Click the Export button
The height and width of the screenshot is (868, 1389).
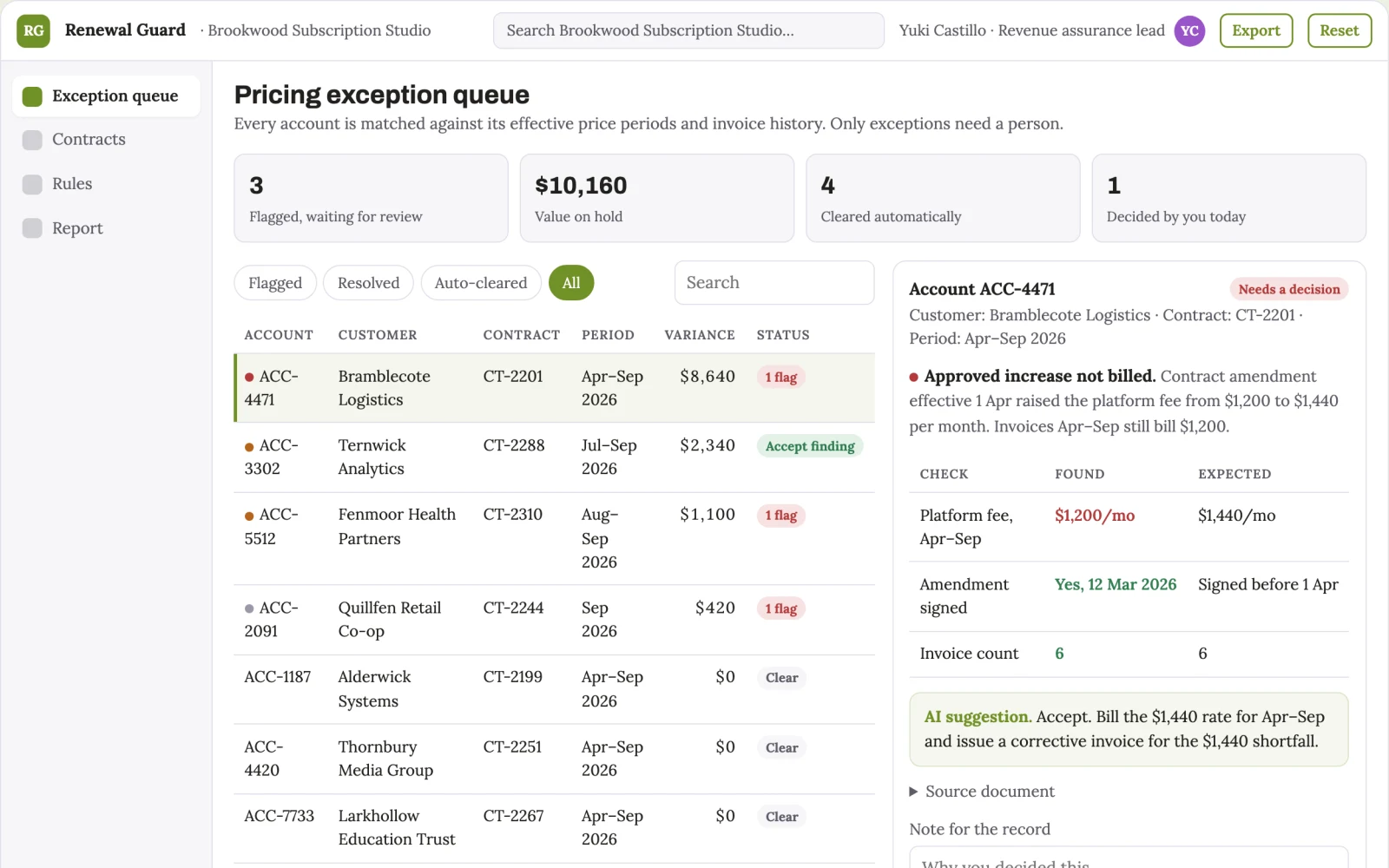point(1256,30)
